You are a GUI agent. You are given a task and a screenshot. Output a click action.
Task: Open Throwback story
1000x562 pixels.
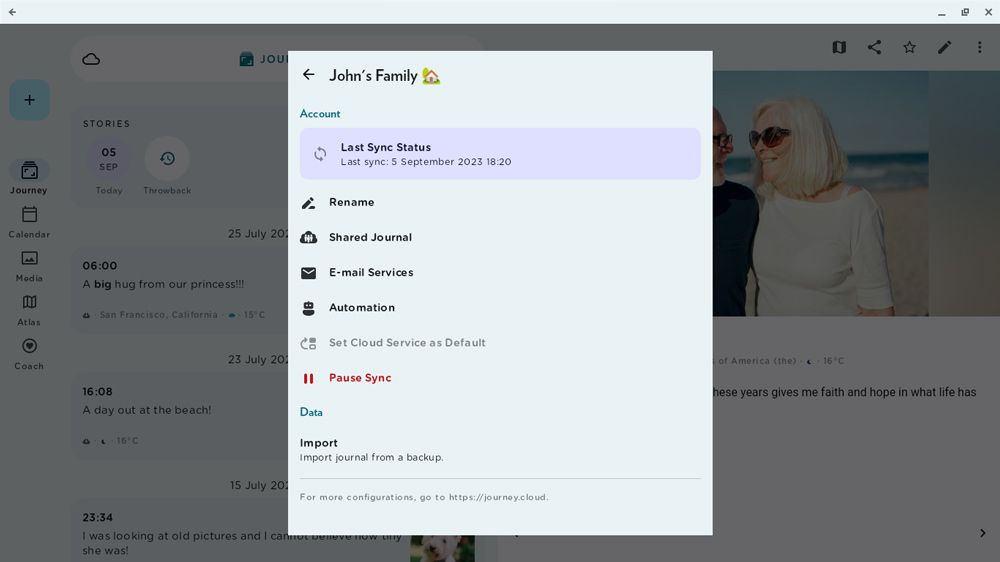pos(167,166)
